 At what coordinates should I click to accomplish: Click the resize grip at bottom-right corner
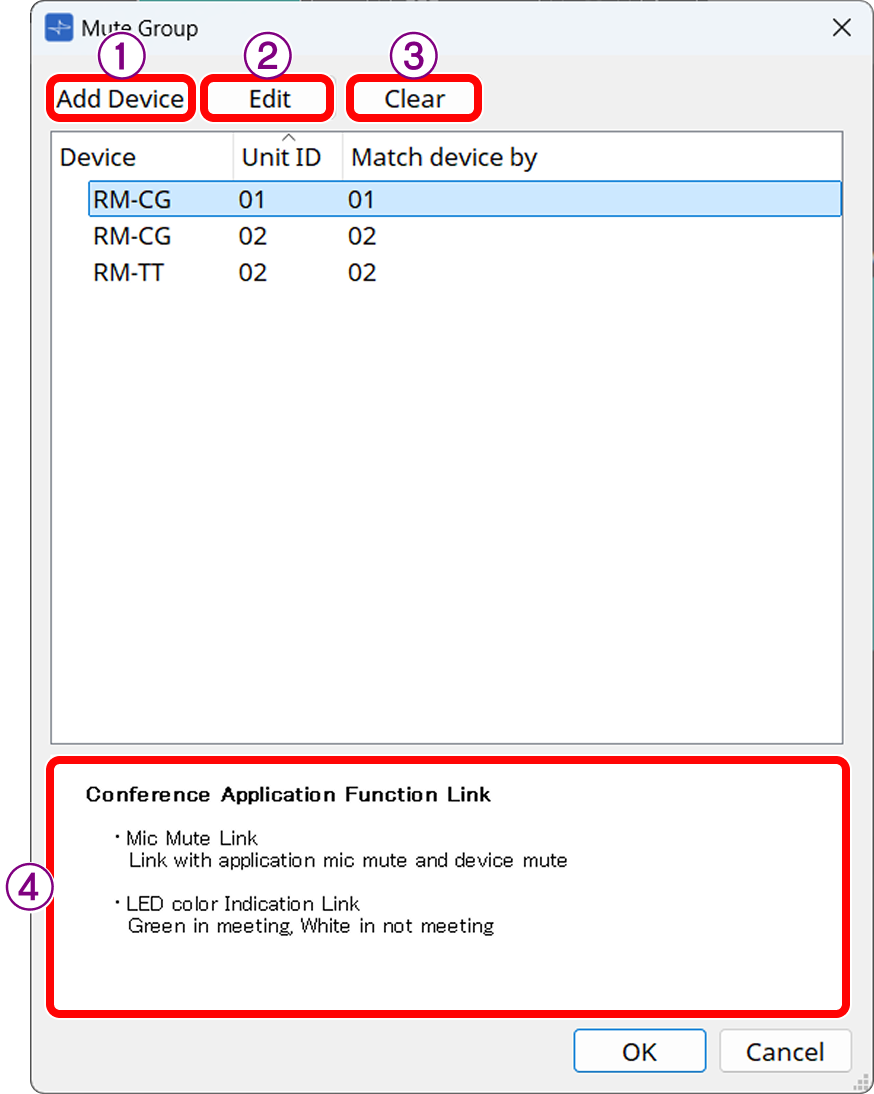[x=860, y=1082]
